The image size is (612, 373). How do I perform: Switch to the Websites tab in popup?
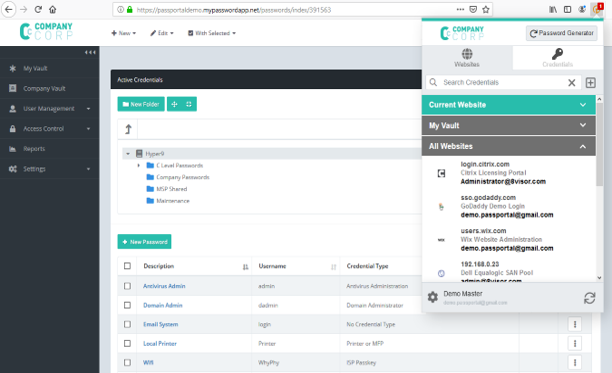[x=467, y=58]
